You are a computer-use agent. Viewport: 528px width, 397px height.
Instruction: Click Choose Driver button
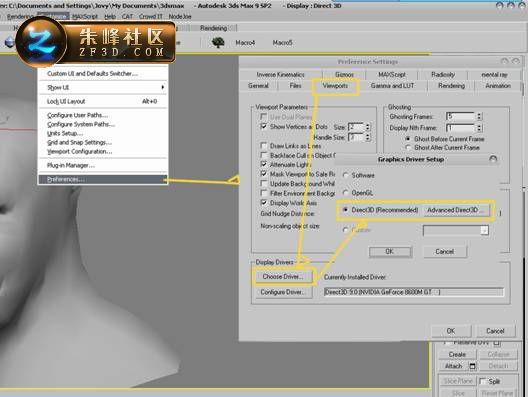[283, 277]
